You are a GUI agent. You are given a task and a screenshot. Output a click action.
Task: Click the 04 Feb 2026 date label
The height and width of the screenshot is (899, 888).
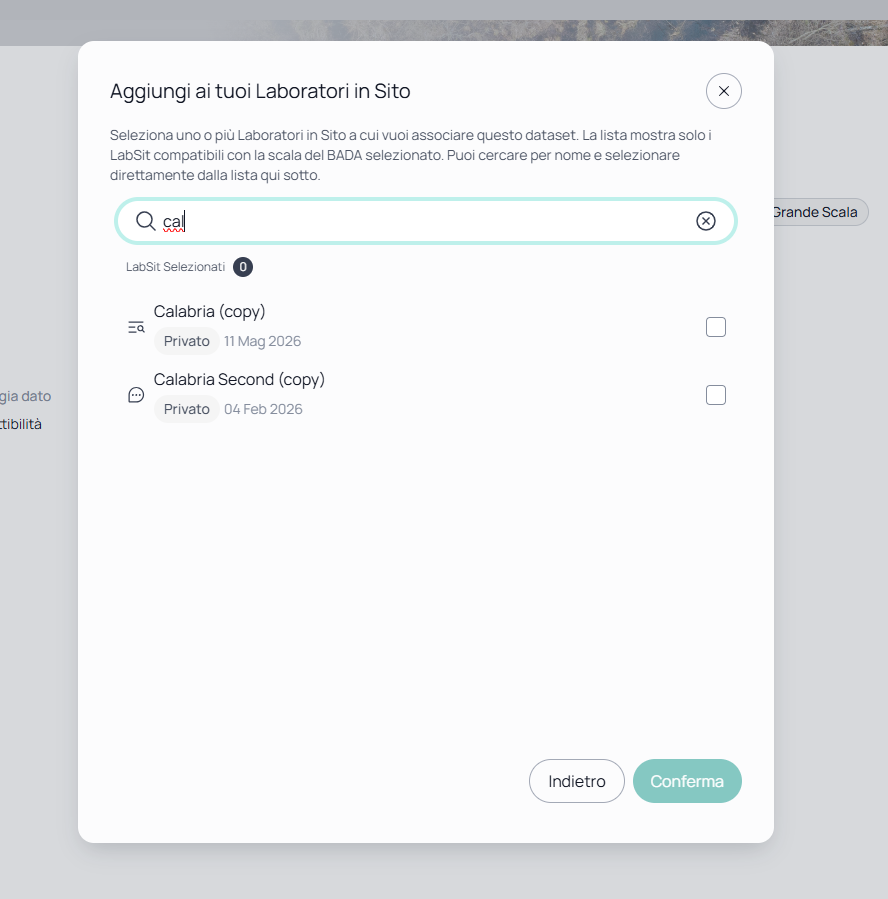click(263, 409)
